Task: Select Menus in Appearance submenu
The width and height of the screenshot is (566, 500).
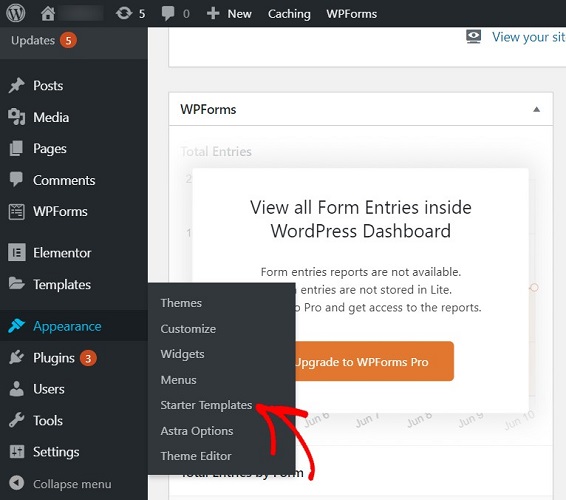Action: [179, 380]
